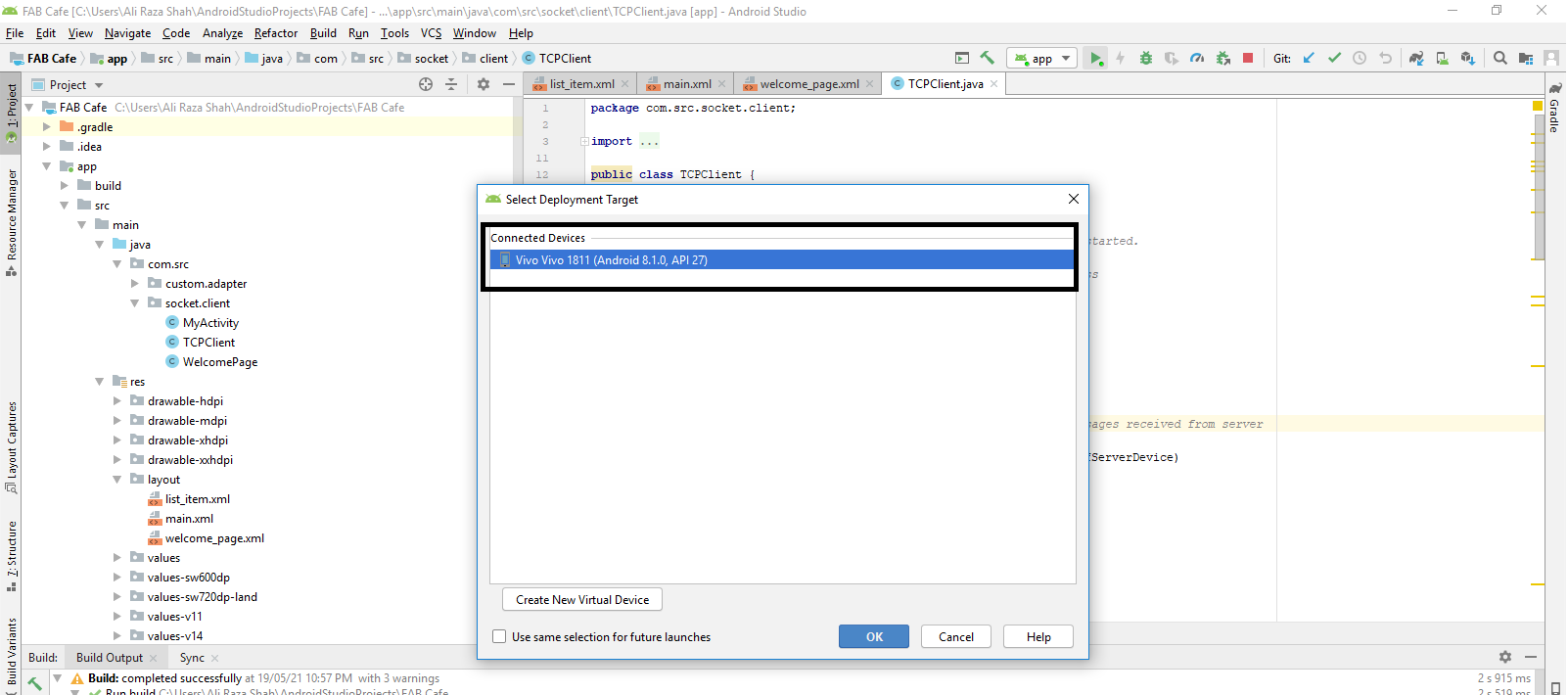
Task: Click Run with Coverage icon
Action: click(x=1172, y=58)
